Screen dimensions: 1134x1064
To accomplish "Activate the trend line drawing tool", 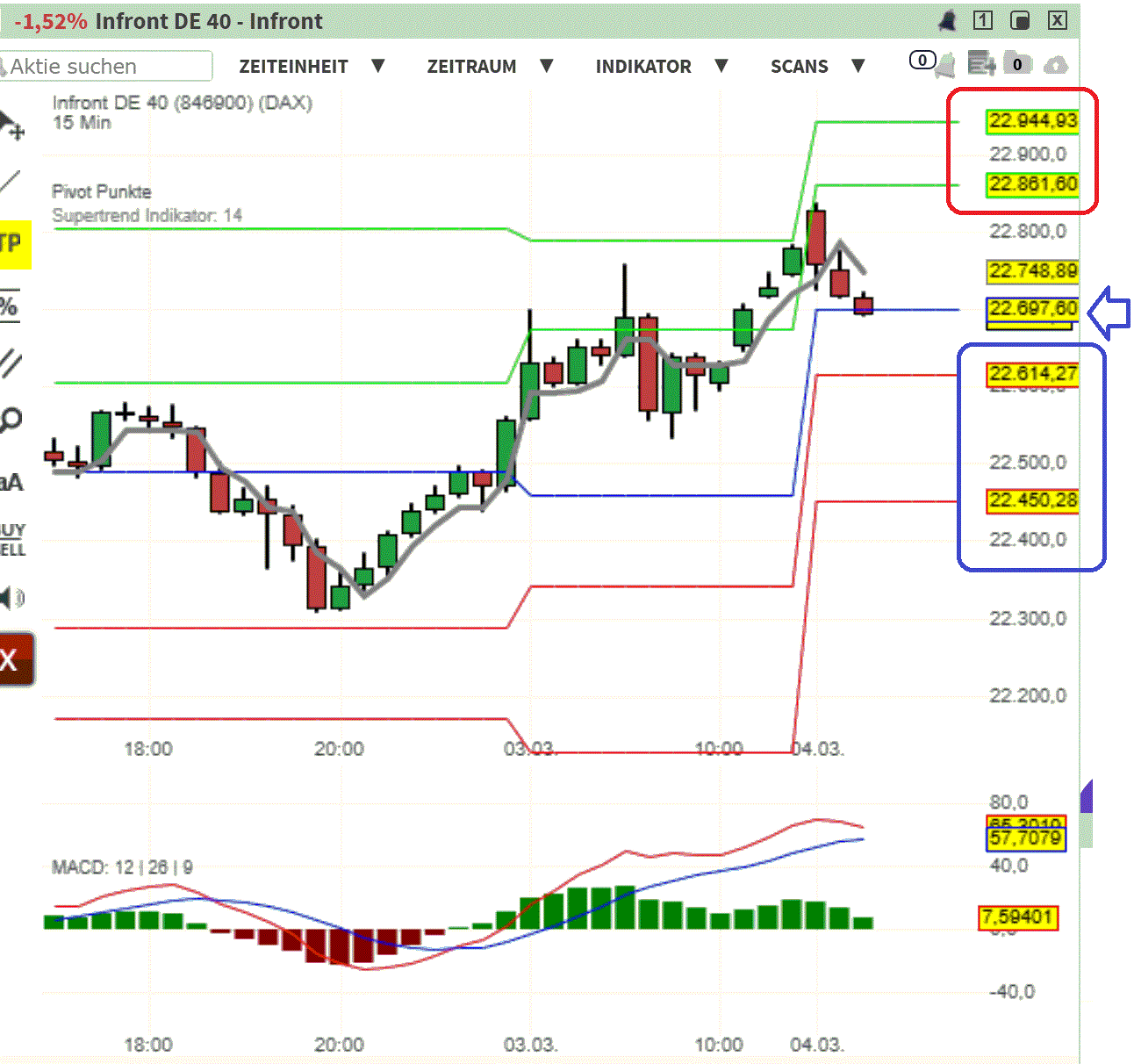I will [11, 183].
